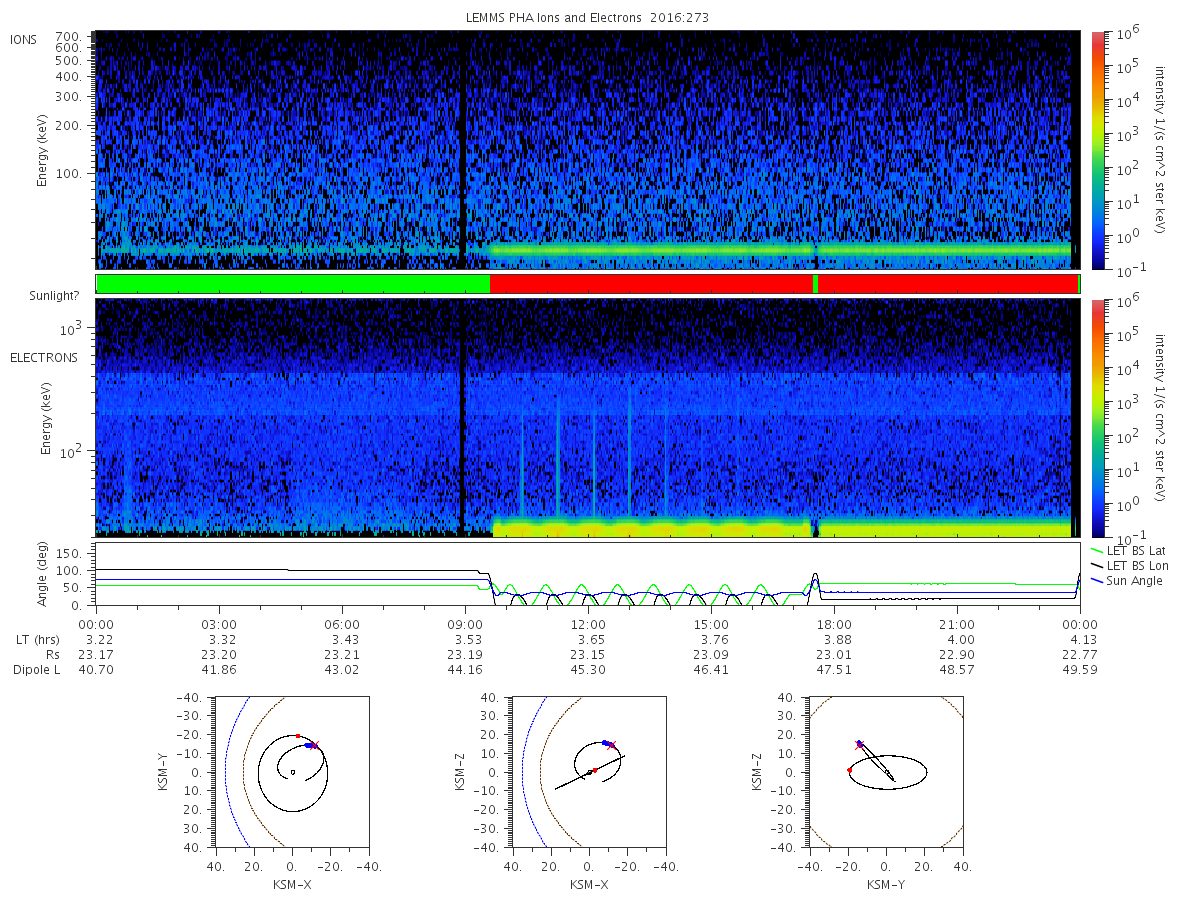Select the Rs value 23.21
Screen dimensions: 1200x900
(342, 654)
